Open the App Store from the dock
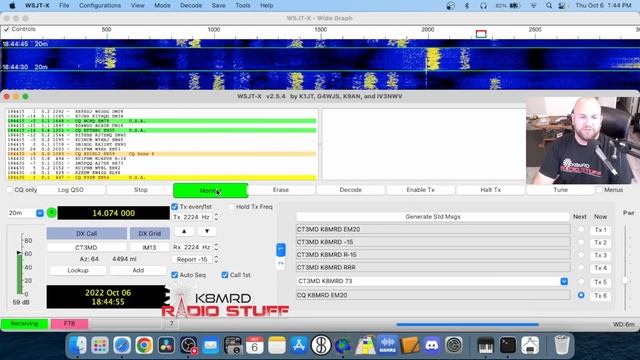640x360 pixels. pos(299,345)
